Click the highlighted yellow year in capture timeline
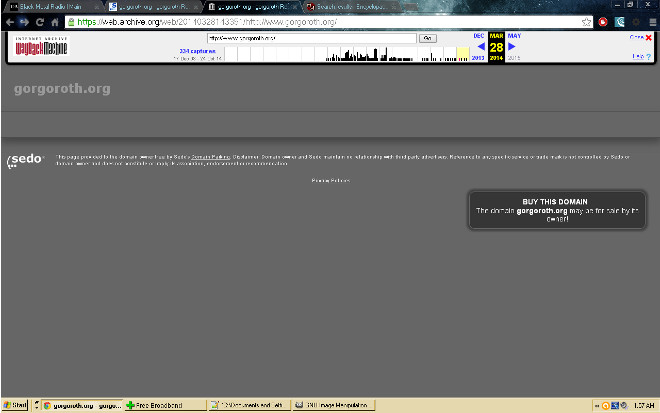660x413 pixels. [463, 54]
